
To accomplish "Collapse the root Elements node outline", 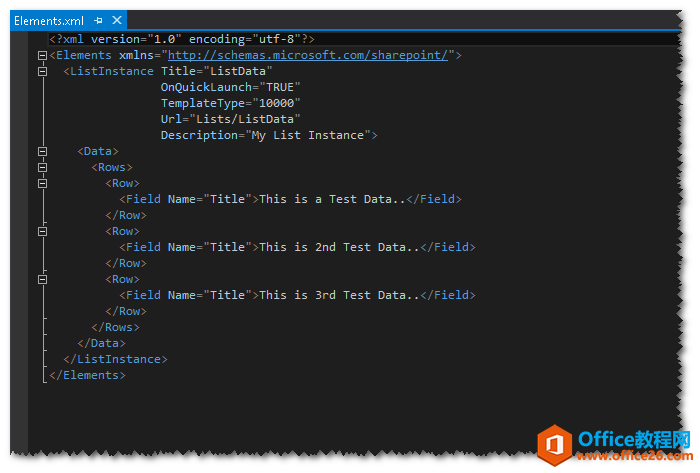I will [x=42, y=55].
